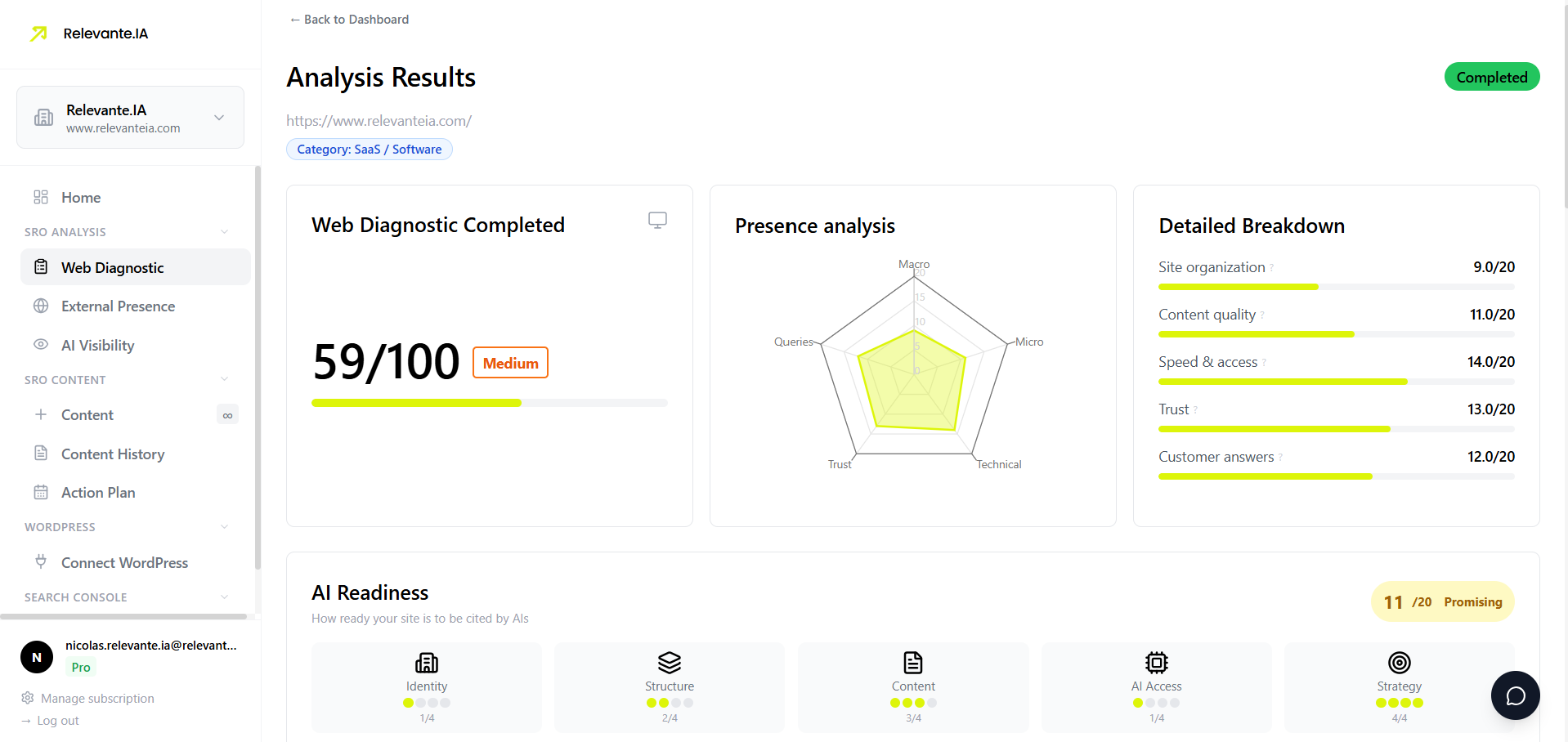The image size is (1568, 742).
Task: Click the AI Access chip icon
Action: click(x=1155, y=663)
